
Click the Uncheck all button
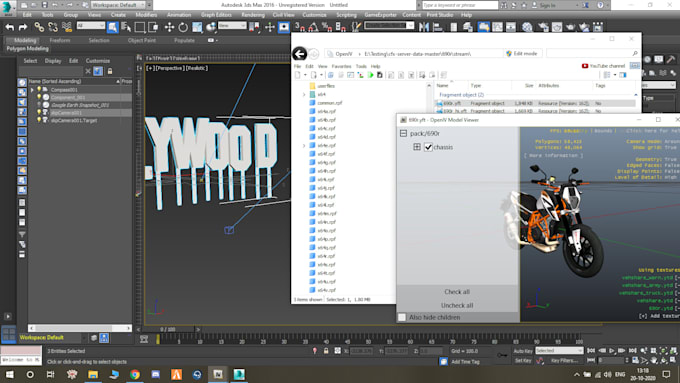coord(457,305)
